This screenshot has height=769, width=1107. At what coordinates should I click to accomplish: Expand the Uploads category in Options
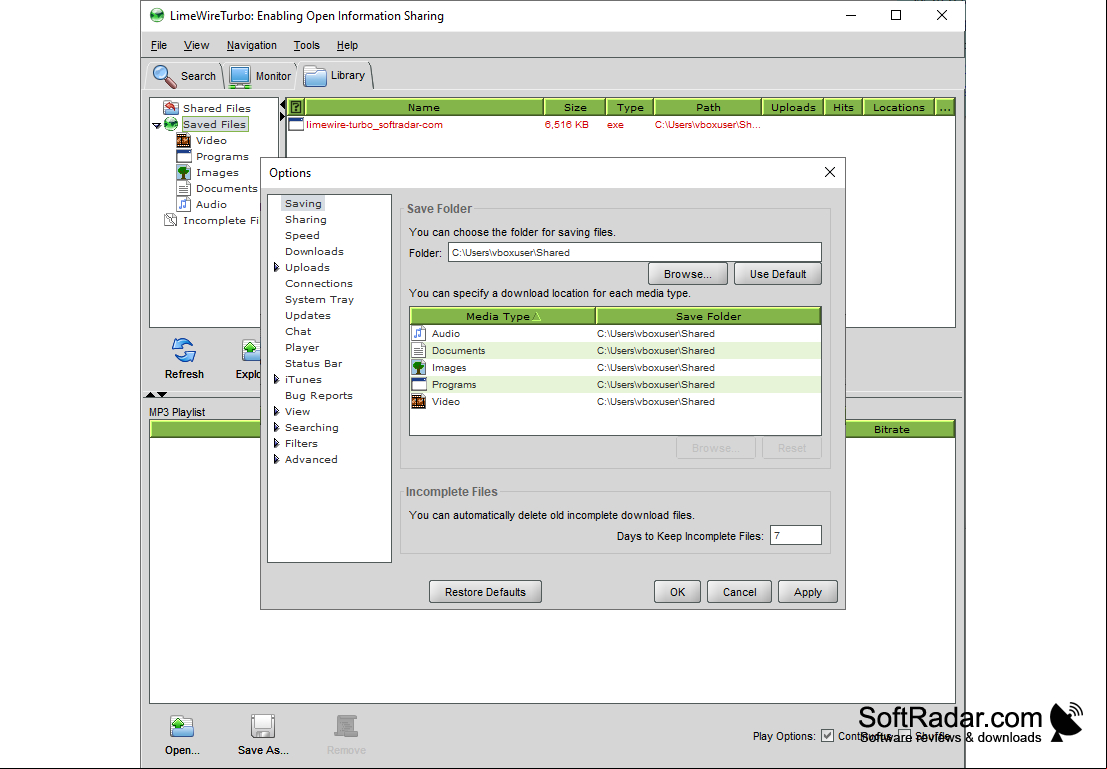(277, 267)
